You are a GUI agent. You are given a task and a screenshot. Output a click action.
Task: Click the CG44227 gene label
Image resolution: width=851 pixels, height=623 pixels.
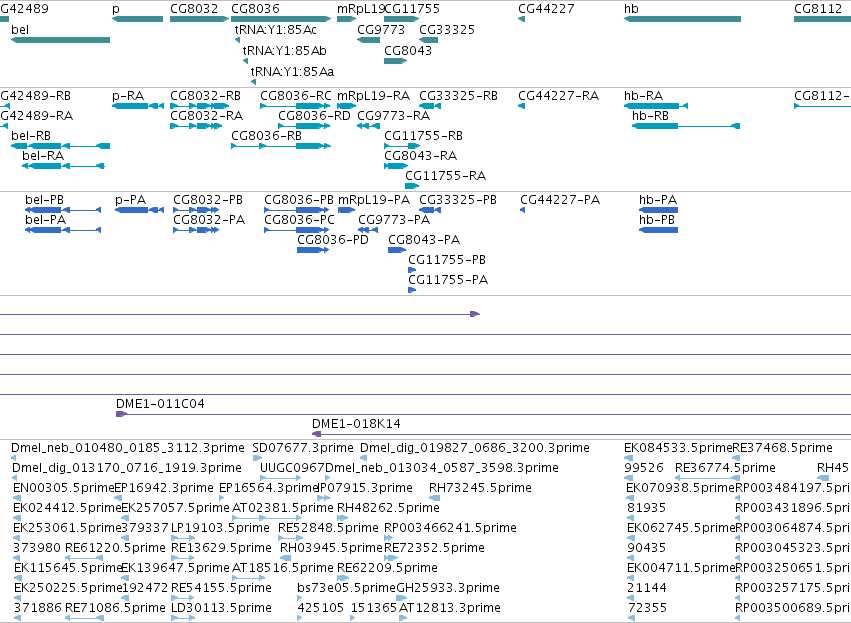[x=546, y=9]
